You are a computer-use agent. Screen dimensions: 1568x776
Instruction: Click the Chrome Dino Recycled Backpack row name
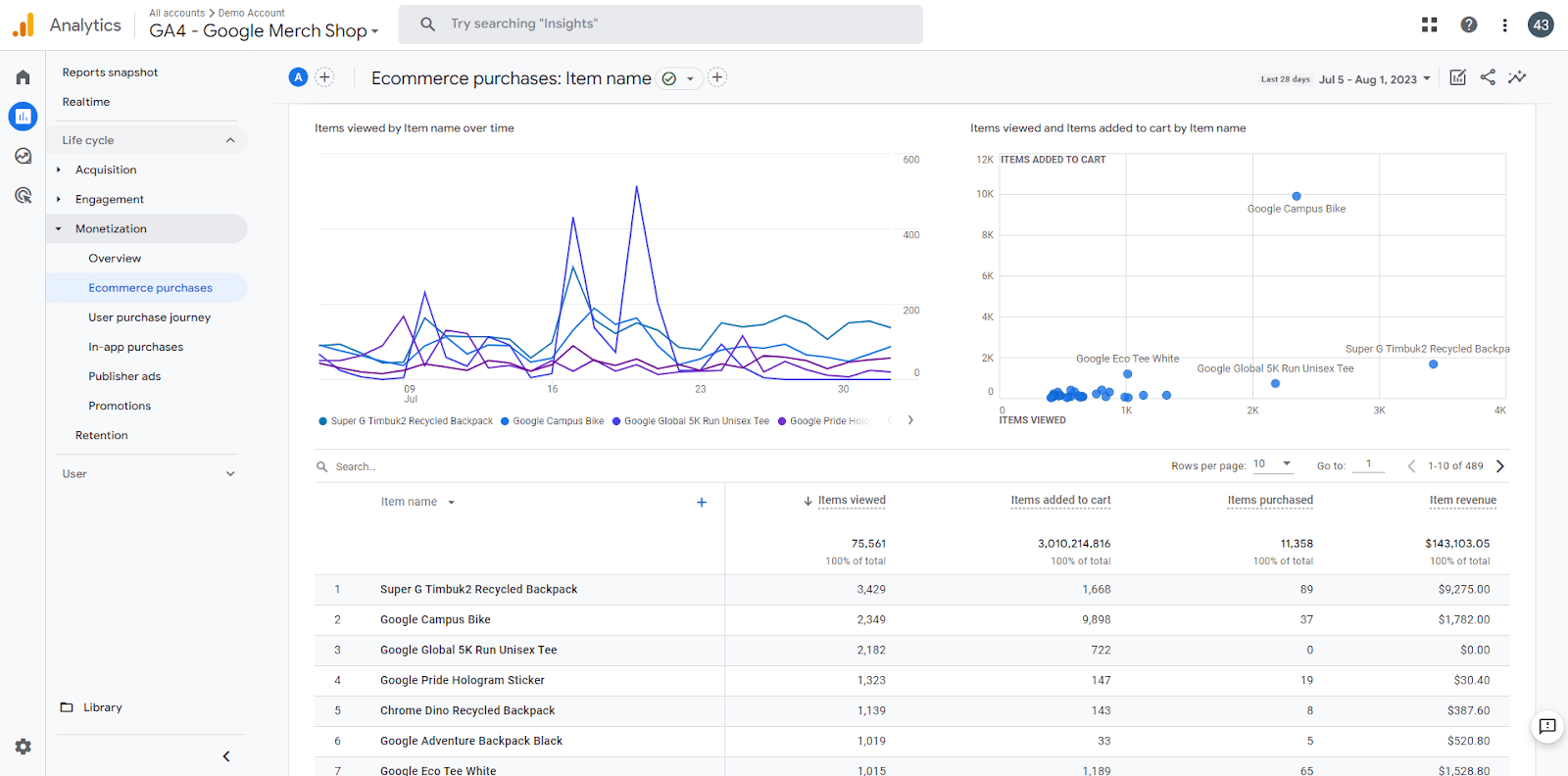tap(467, 711)
